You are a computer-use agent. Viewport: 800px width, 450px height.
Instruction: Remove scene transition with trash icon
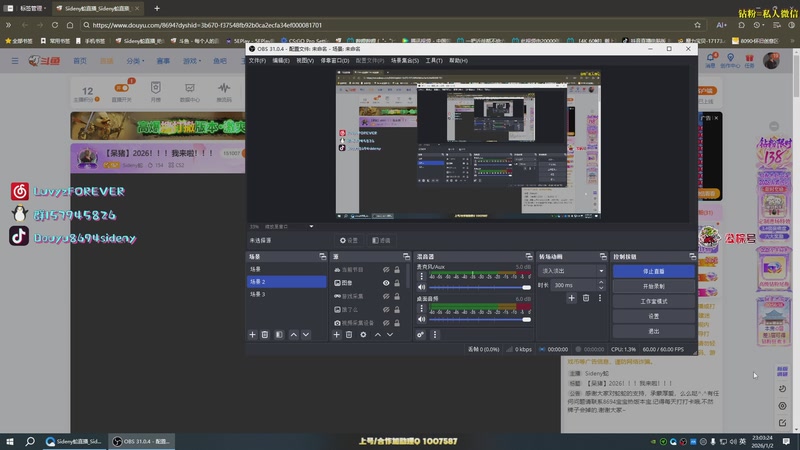point(586,298)
